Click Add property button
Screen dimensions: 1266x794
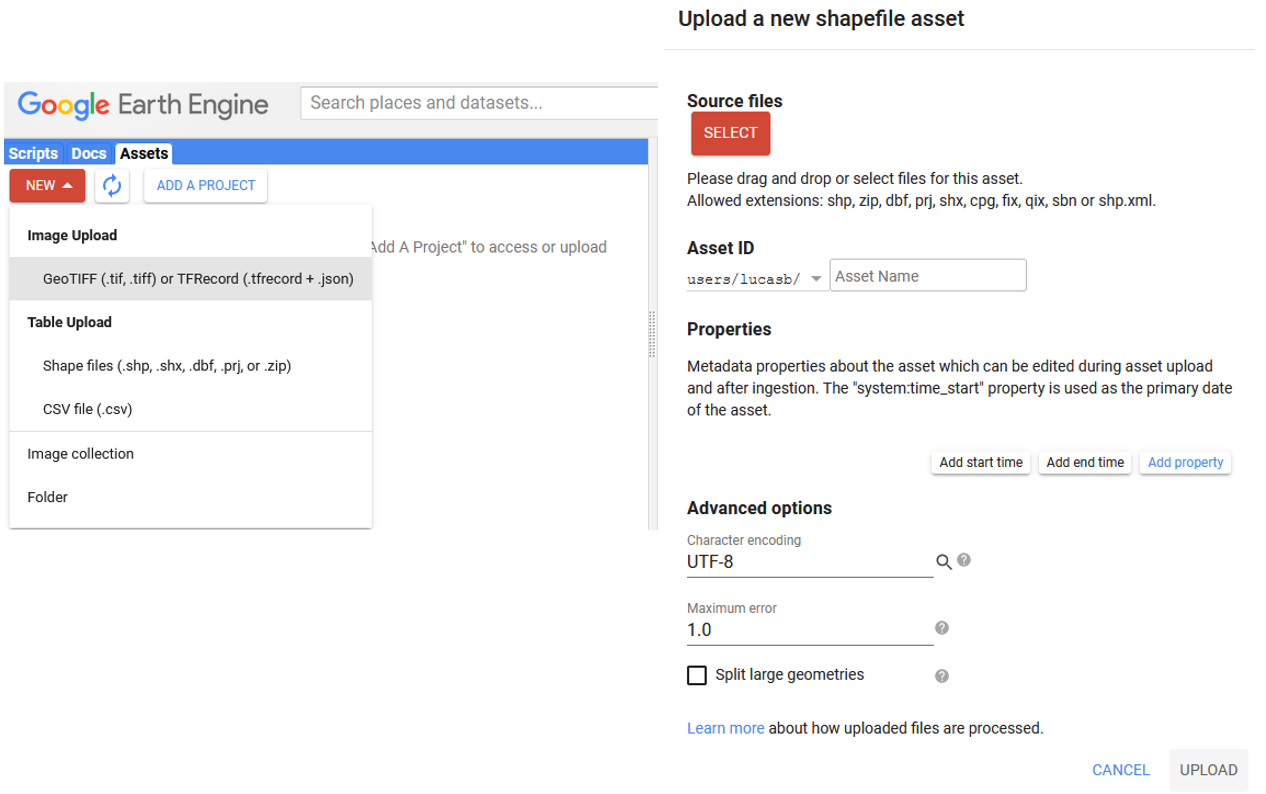point(1185,462)
